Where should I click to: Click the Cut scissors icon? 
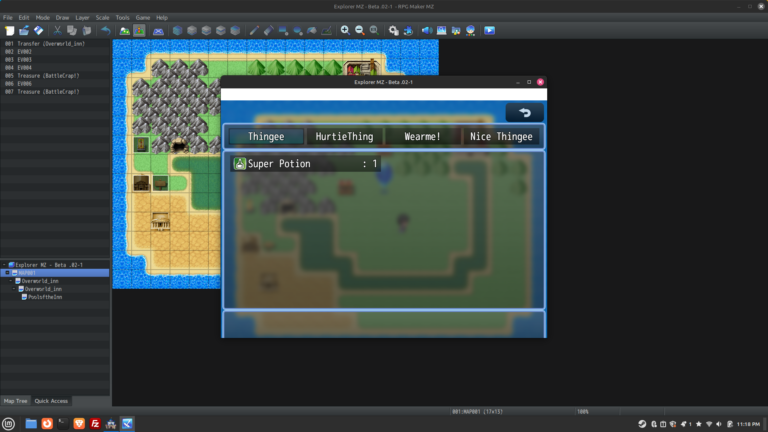(57, 30)
